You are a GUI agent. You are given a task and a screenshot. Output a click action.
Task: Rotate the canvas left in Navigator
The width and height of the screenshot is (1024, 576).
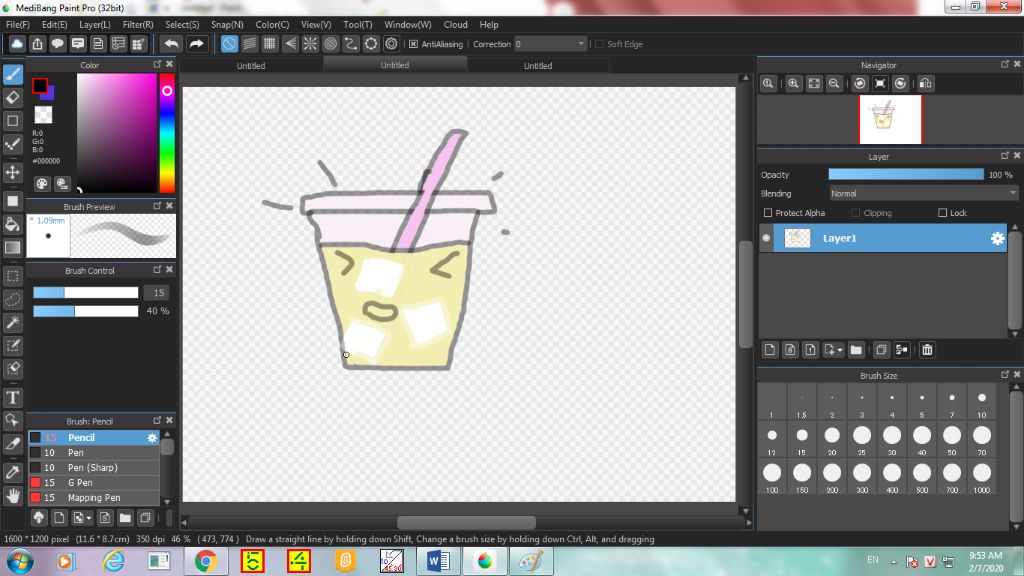click(x=859, y=84)
